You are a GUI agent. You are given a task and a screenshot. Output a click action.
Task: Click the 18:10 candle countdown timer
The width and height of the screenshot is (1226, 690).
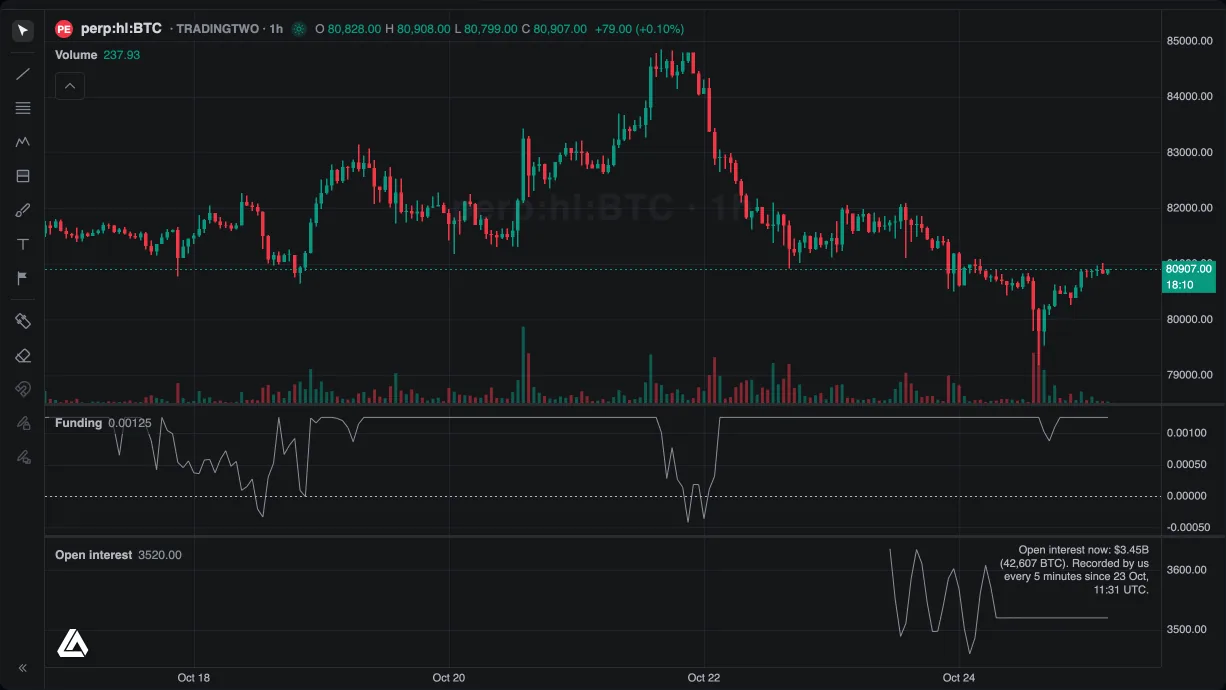pos(1181,285)
